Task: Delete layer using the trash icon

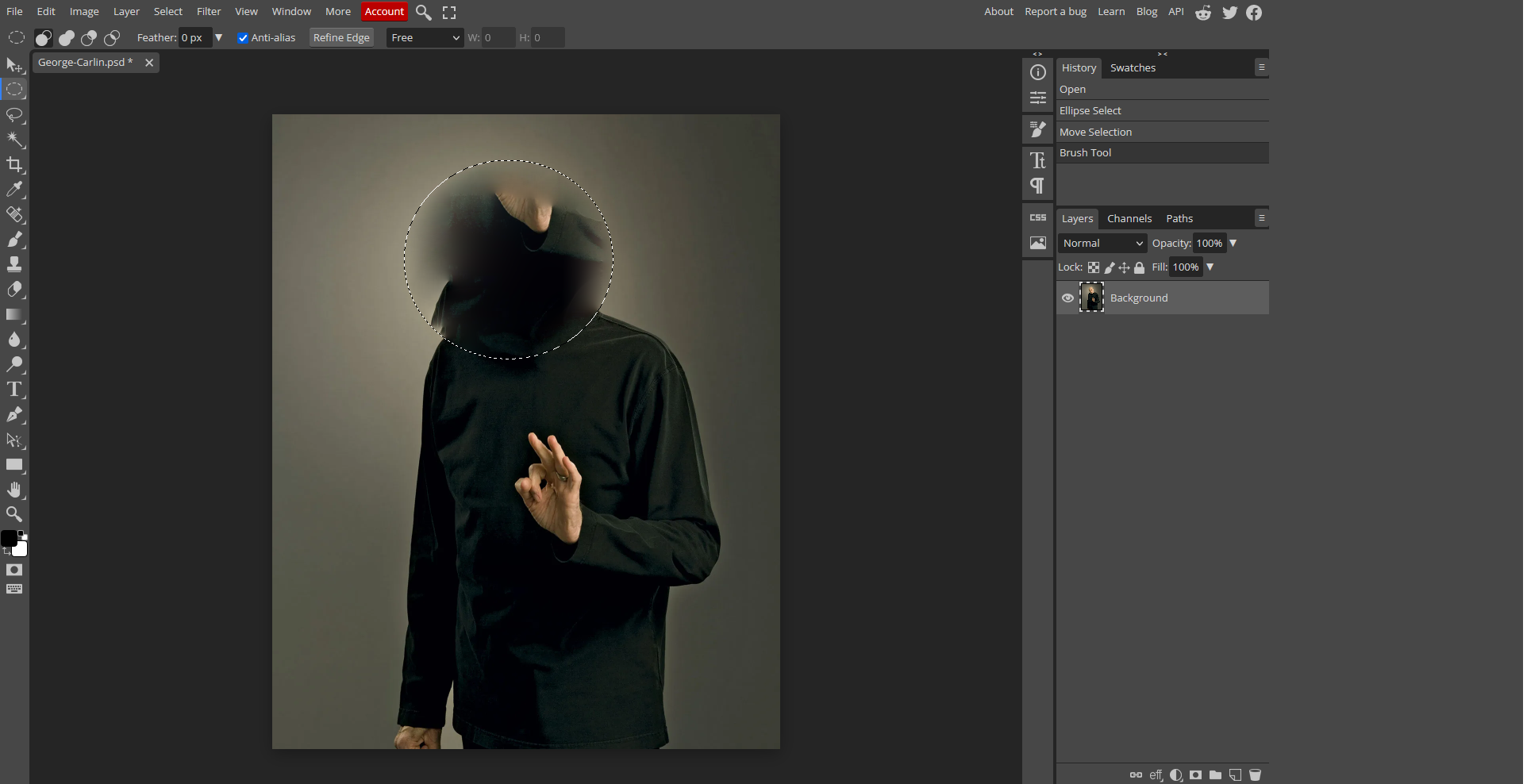Action: [1256, 774]
